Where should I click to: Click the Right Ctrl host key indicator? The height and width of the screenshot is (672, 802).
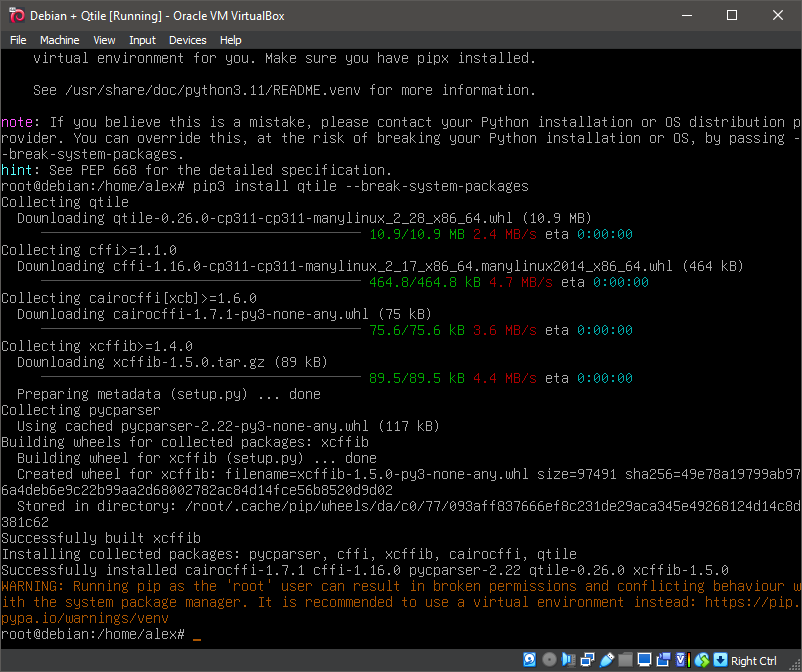click(755, 660)
